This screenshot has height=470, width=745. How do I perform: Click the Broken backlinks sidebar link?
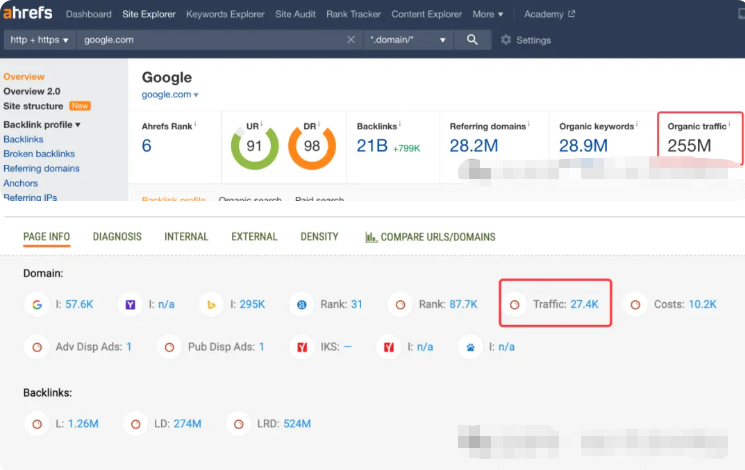[x=39, y=154]
